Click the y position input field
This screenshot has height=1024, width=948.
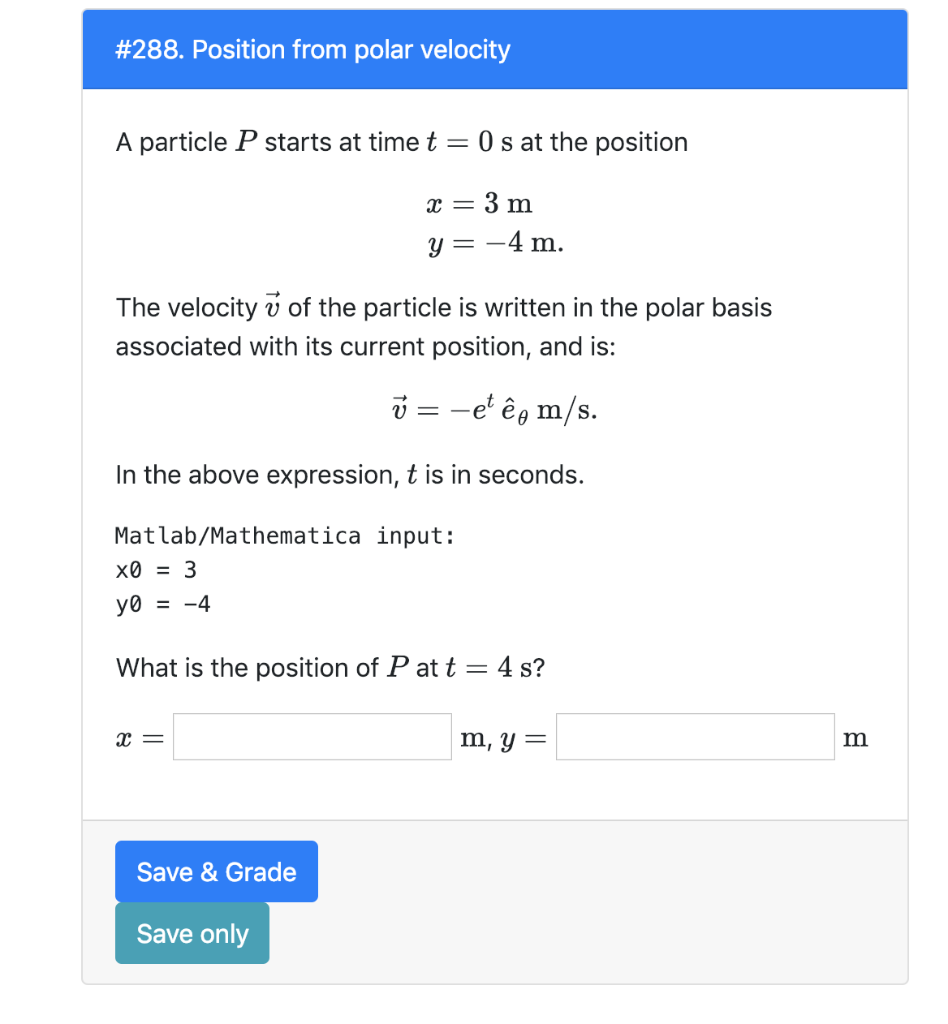point(695,737)
